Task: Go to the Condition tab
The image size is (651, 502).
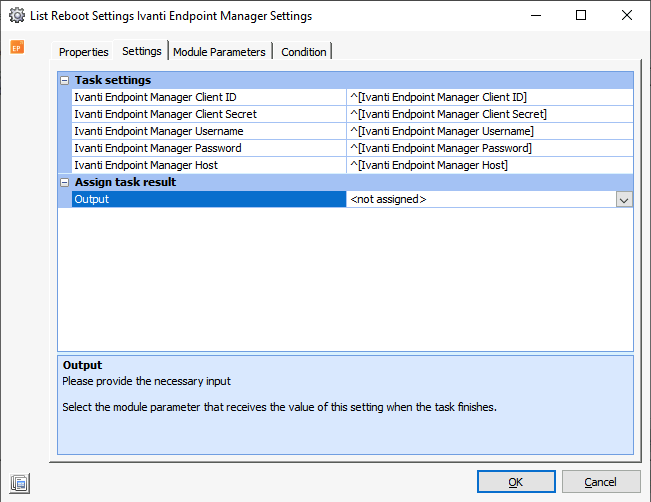Action: click(303, 52)
